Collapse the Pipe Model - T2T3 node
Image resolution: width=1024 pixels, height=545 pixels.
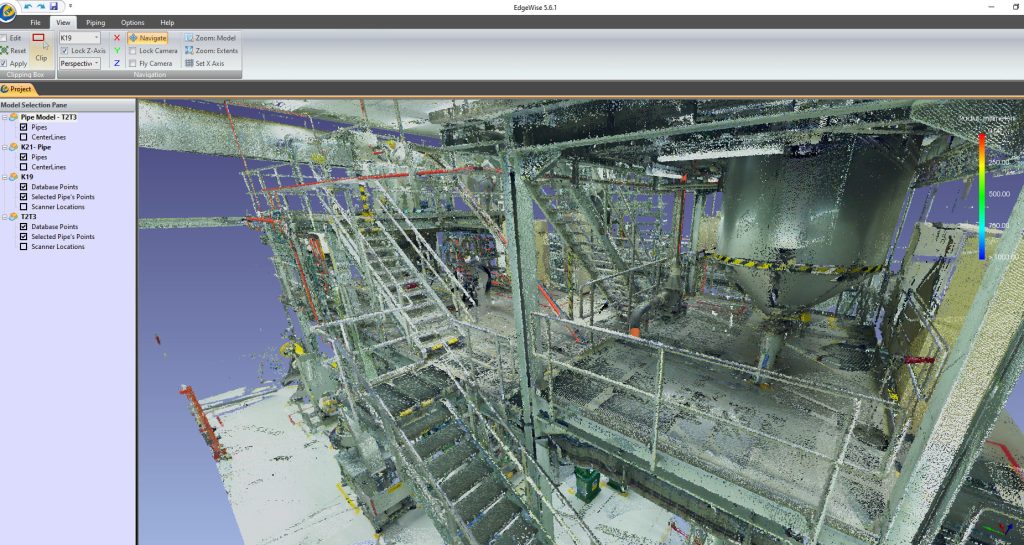click(x=4, y=117)
